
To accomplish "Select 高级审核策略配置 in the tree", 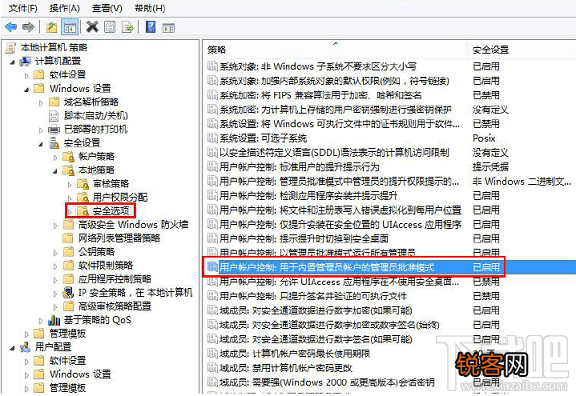I will [x=115, y=306].
